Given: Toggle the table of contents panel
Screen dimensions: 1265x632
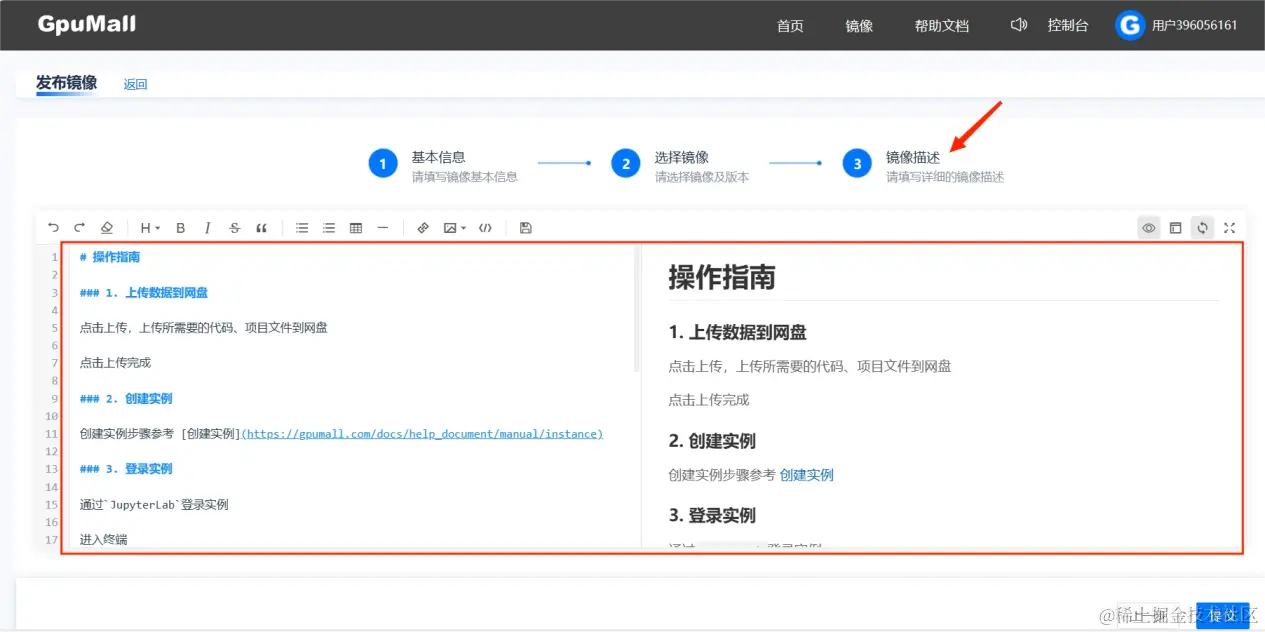Looking at the screenshot, I should [x=1176, y=228].
